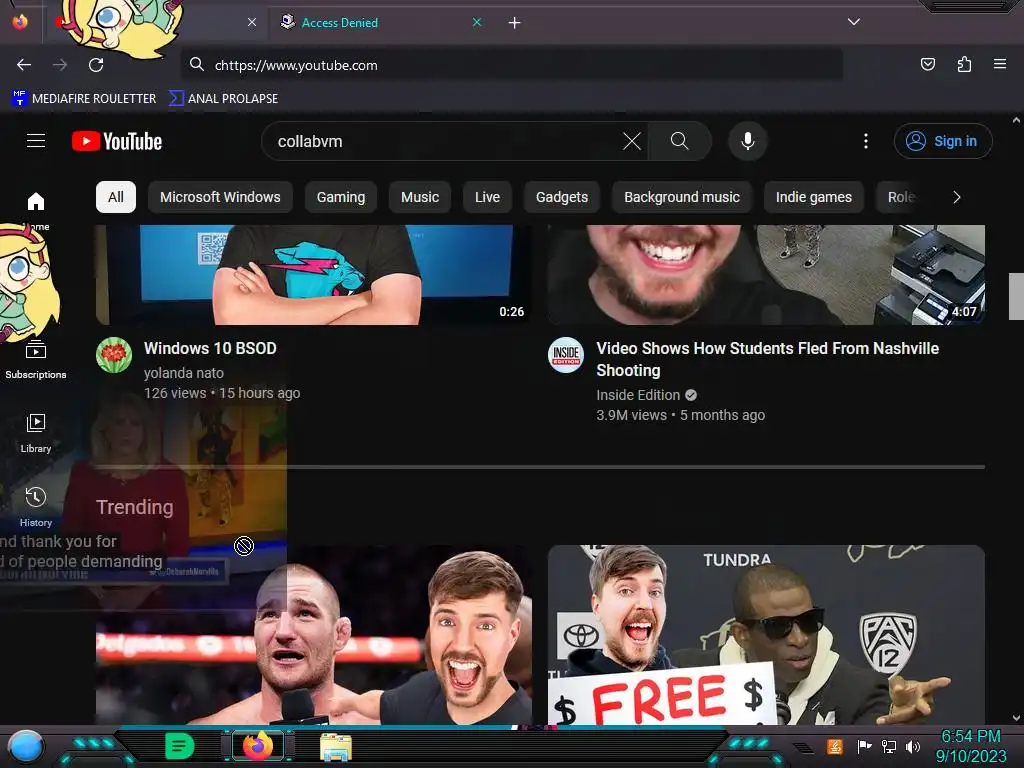The image size is (1024, 768).
Task: Click the scrollbar up arrow
Action: (x=1016, y=120)
